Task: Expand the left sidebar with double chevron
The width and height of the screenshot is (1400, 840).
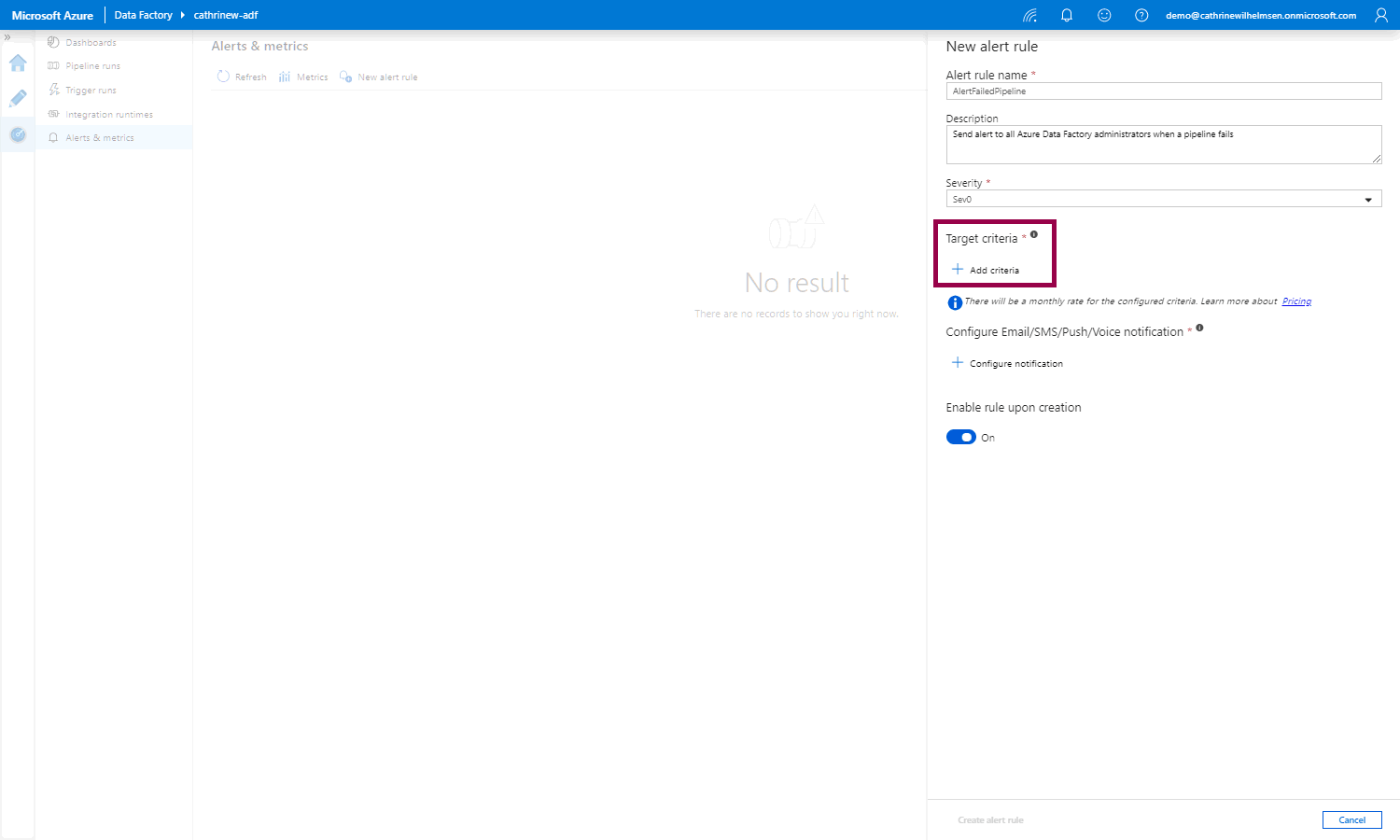Action: coord(7,37)
